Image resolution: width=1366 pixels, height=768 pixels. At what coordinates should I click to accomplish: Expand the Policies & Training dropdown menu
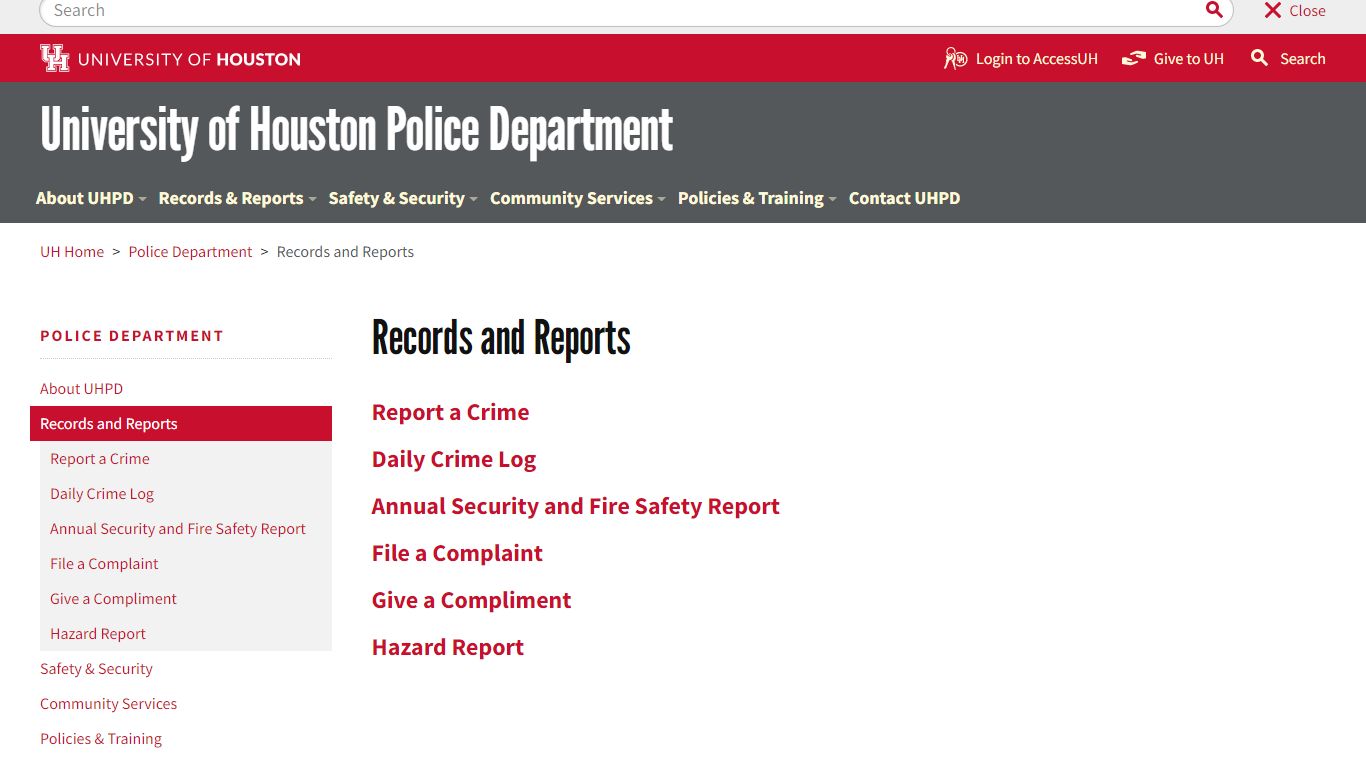point(757,198)
